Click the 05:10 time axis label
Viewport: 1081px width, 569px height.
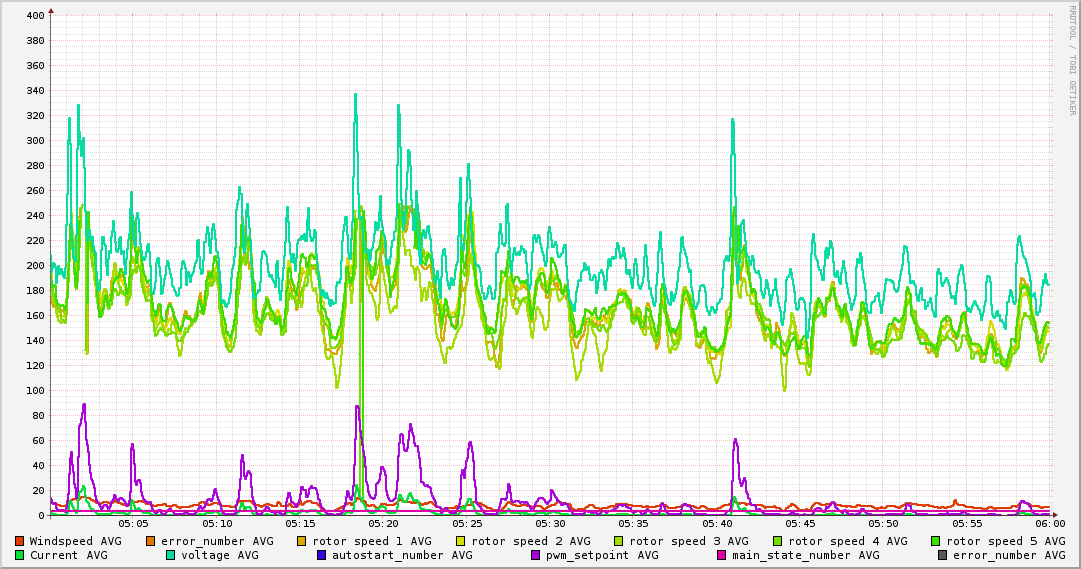[x=217, y=524]
